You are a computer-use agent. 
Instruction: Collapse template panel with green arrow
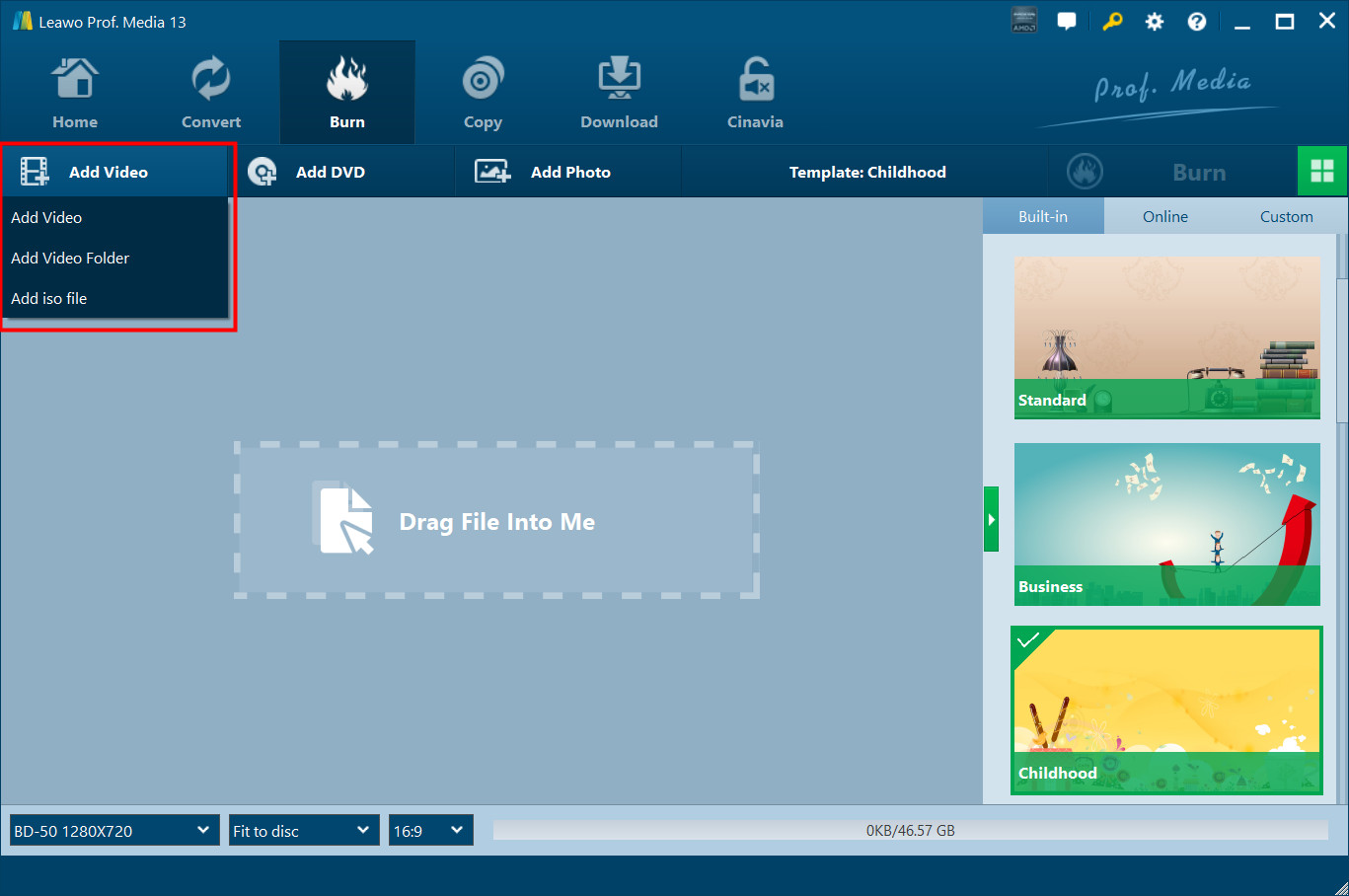[x=991, y=519]
